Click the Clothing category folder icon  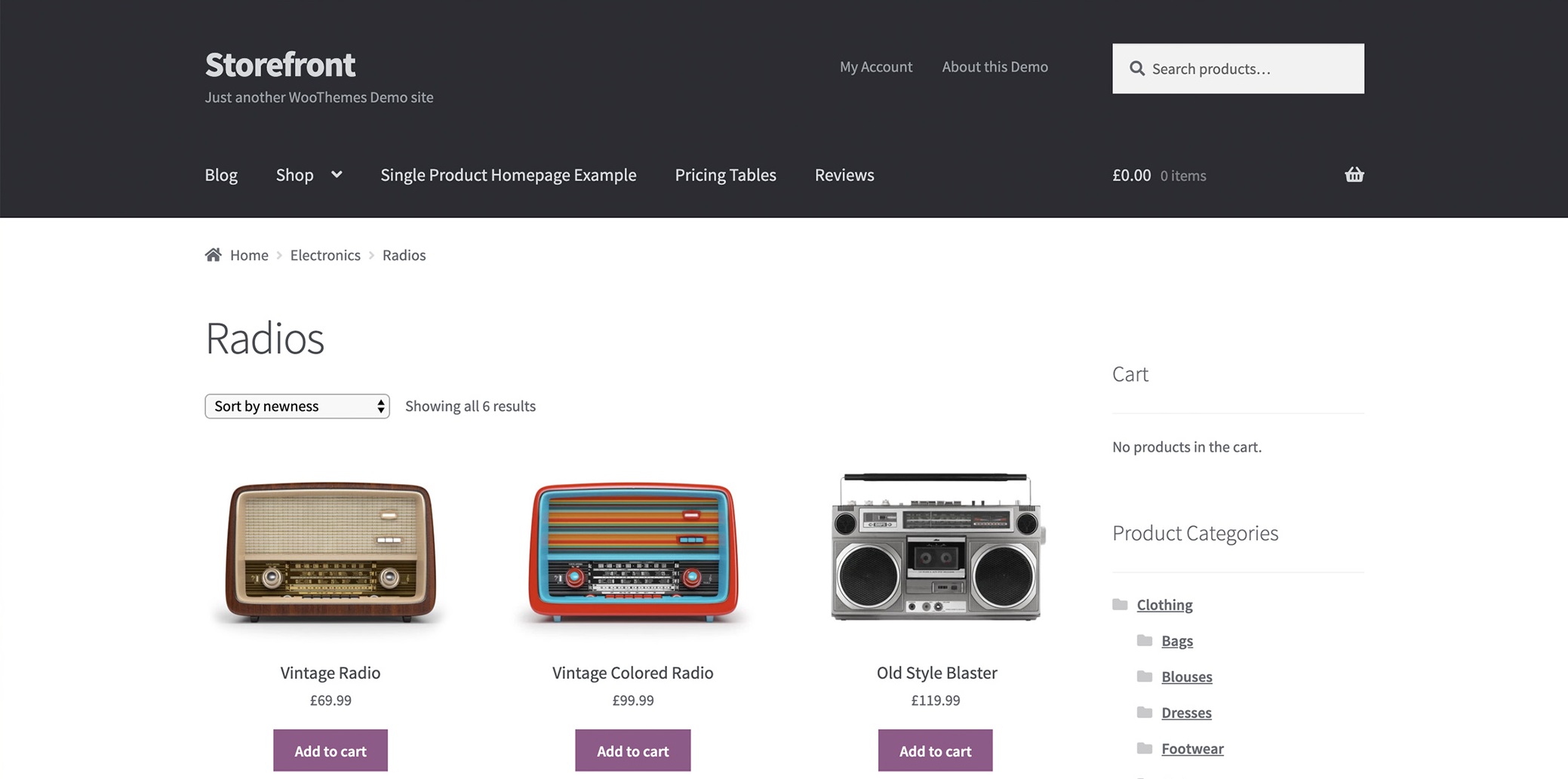point(1120,605)
